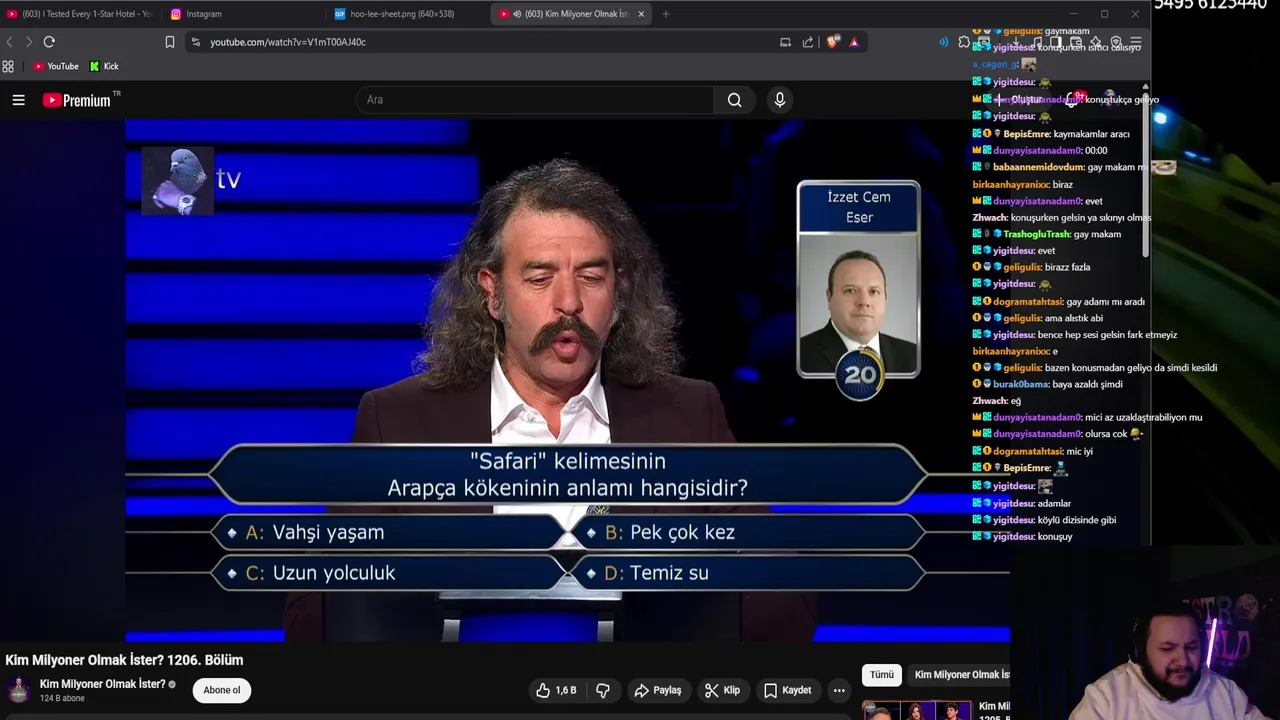Subscribe using the 'Abone ol' button
The image size is (1280, 720).
coord(222,690)
